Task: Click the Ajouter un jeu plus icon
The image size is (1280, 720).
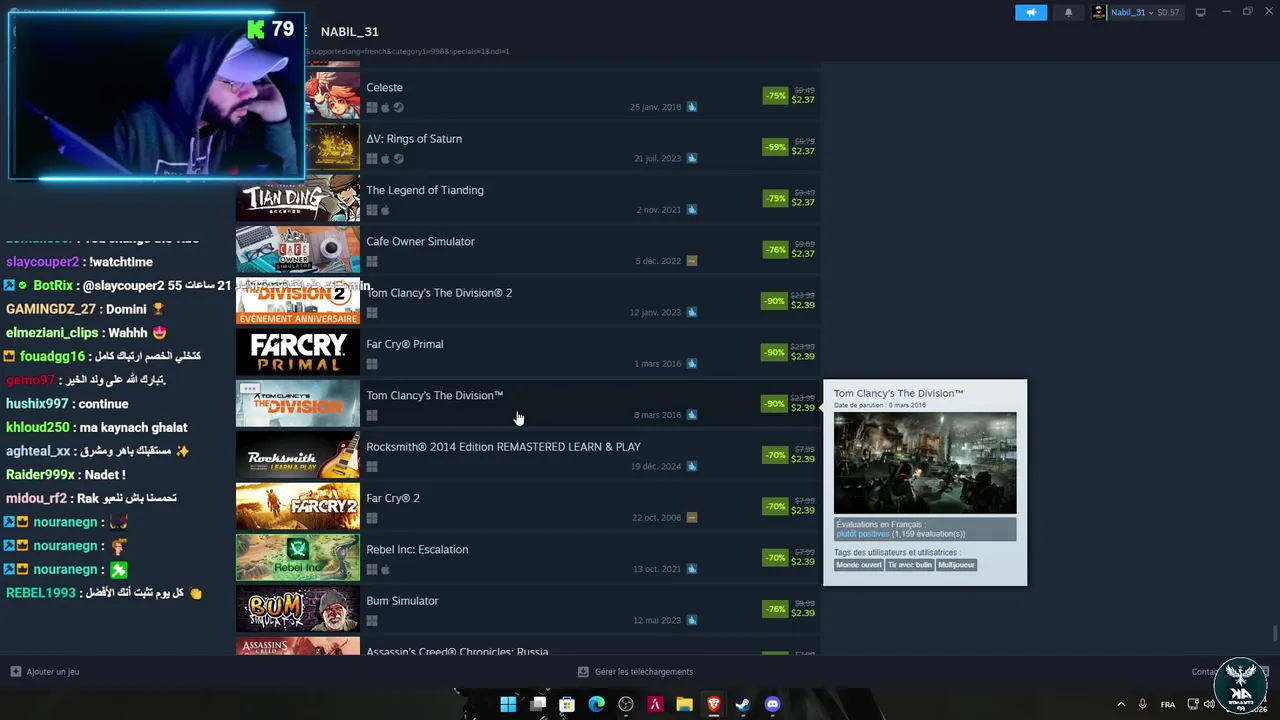Action: click(x=16, y=672)
